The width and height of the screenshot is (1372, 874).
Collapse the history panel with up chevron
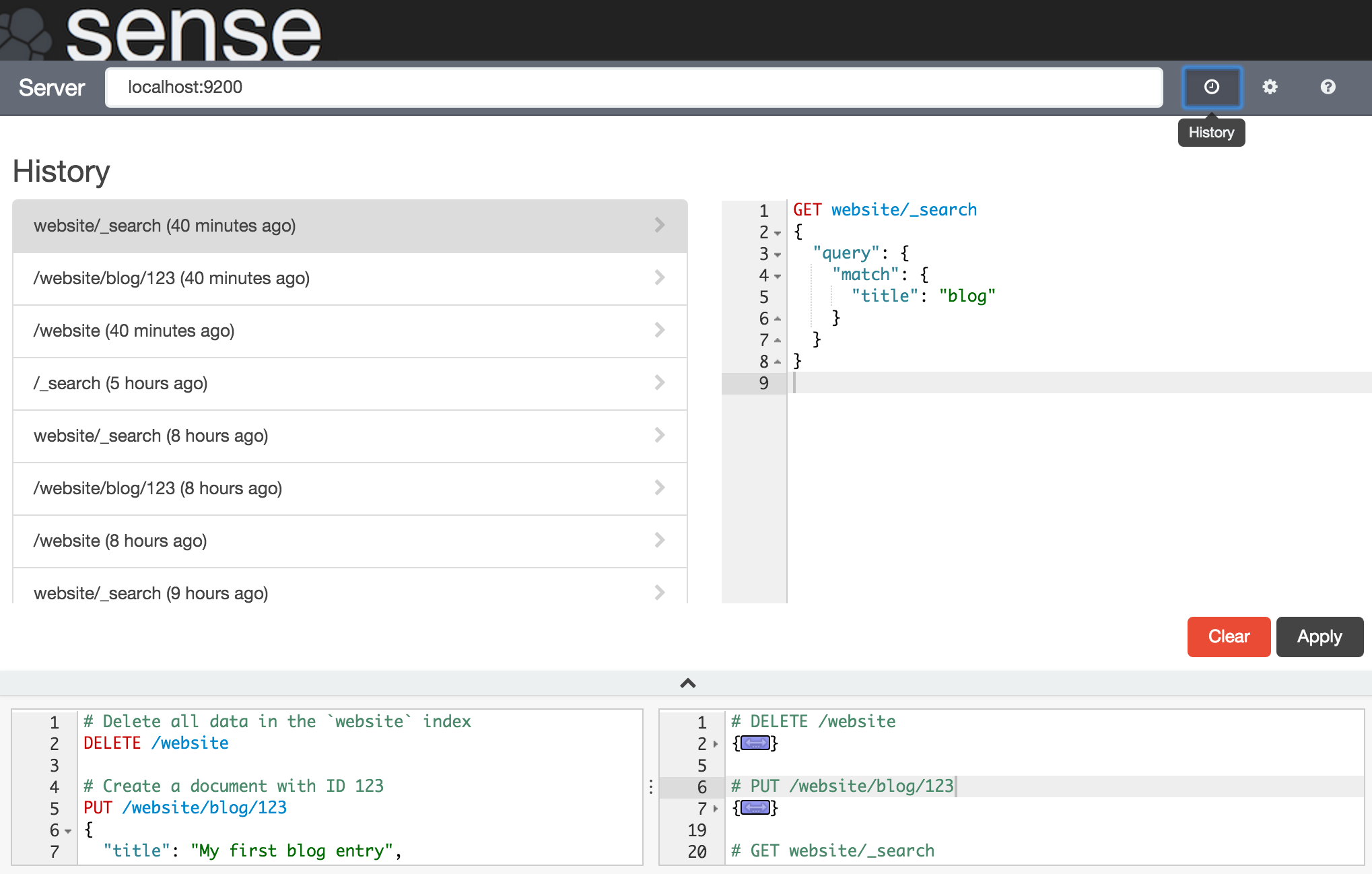pyautogui.click(x=687, y=683)
